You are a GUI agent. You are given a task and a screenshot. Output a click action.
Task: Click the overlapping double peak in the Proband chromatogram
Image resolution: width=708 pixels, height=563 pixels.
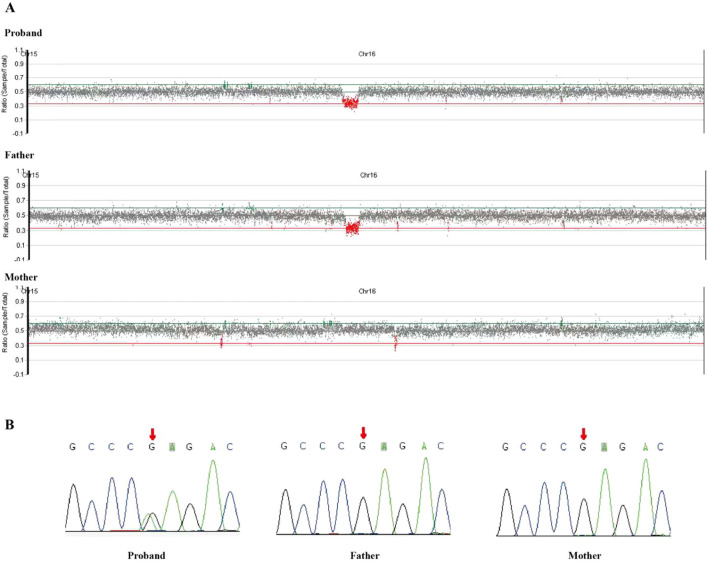pyautogui.click(x=151, y=521)
